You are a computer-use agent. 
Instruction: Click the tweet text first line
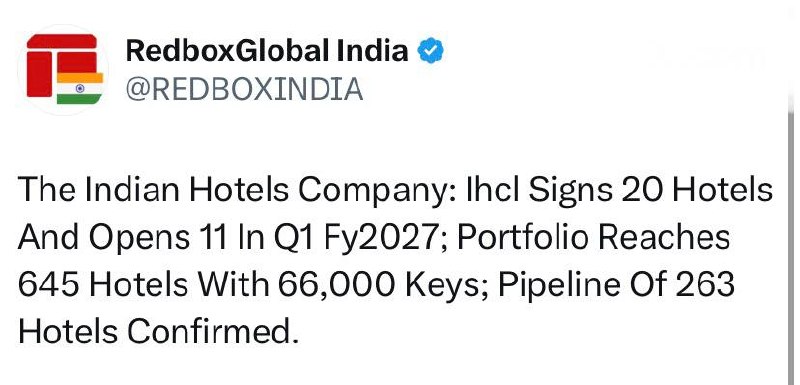(395, 190)
